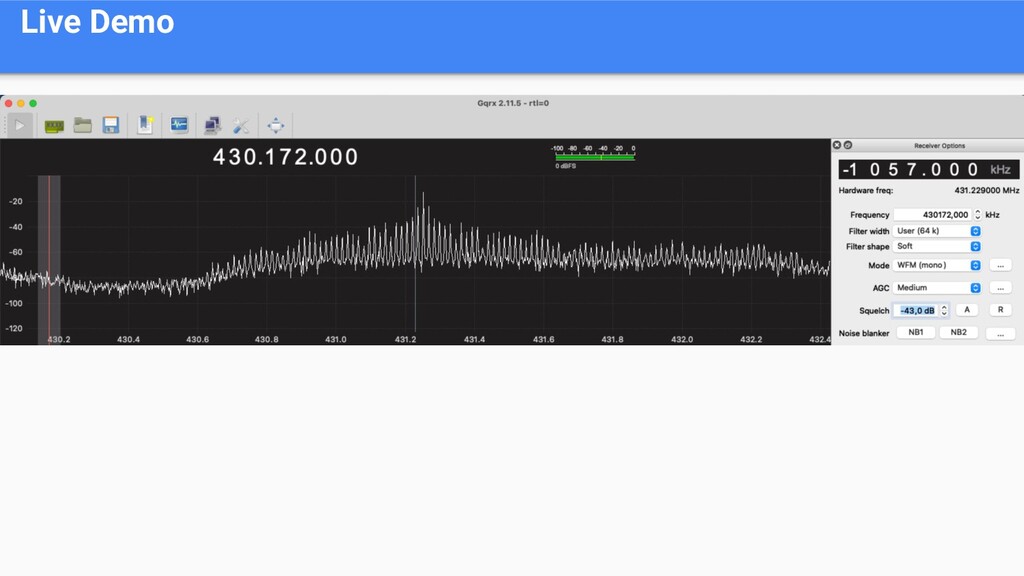
Task: Close the Receiver Options panel
Action: (x=837, y=145)
